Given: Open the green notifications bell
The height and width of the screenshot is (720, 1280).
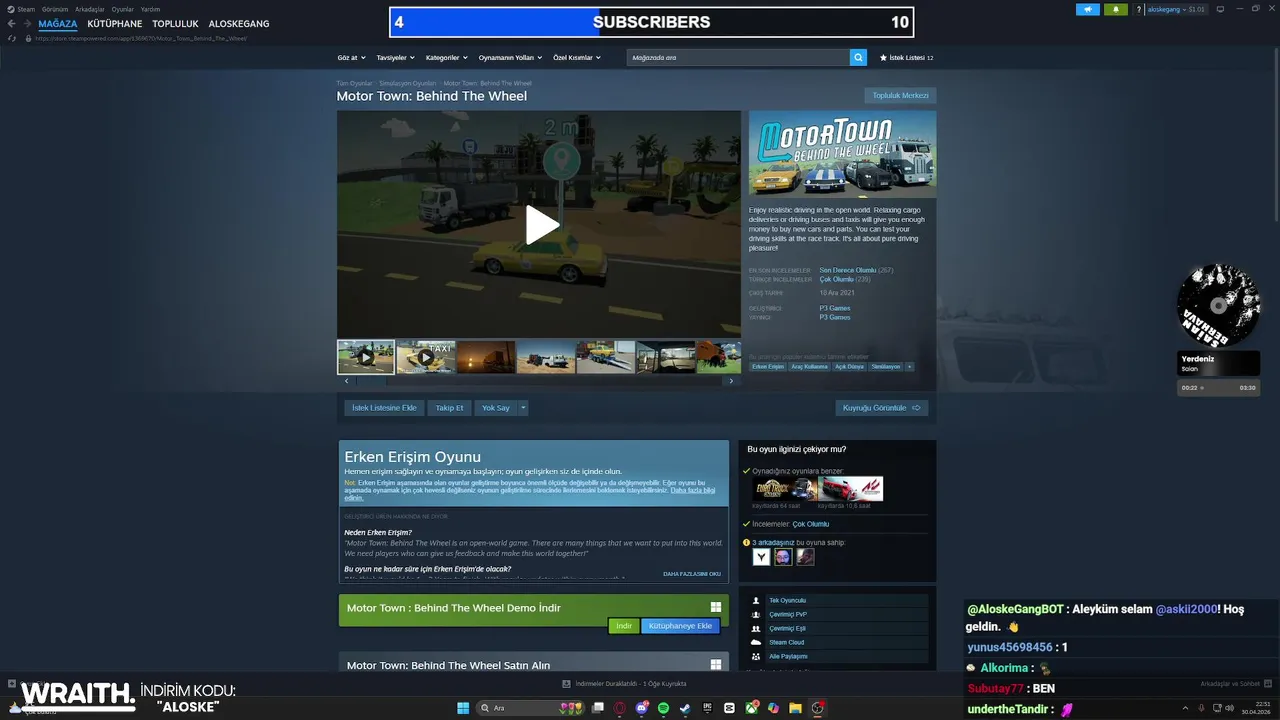Looking at the screenshot, I should click(1116, 9).
